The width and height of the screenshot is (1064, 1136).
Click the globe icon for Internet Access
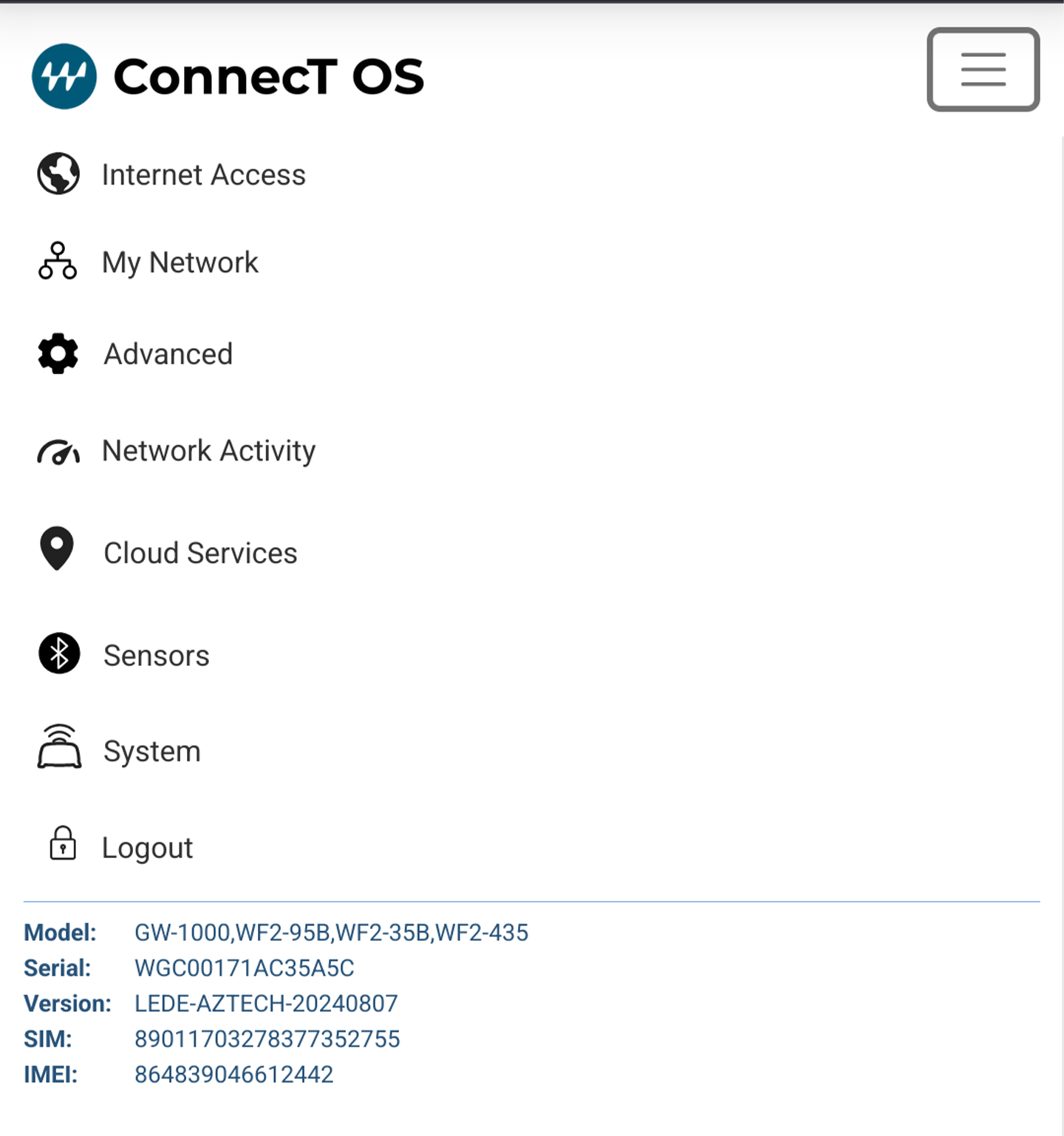58,174
